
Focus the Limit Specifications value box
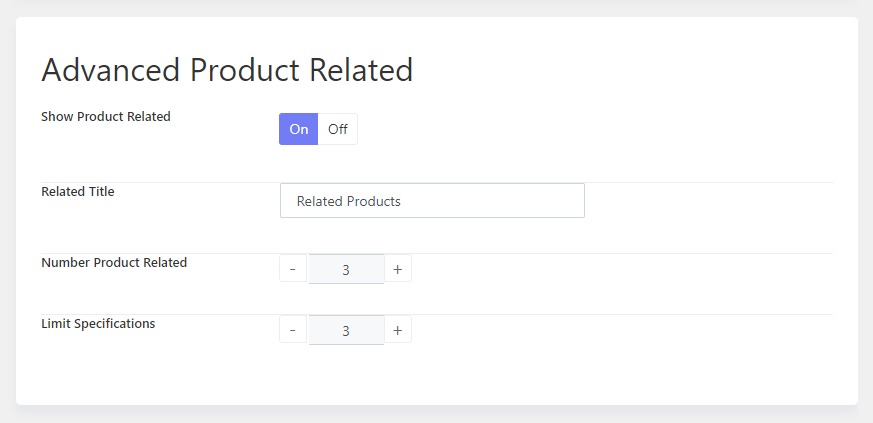click(346, 331)
